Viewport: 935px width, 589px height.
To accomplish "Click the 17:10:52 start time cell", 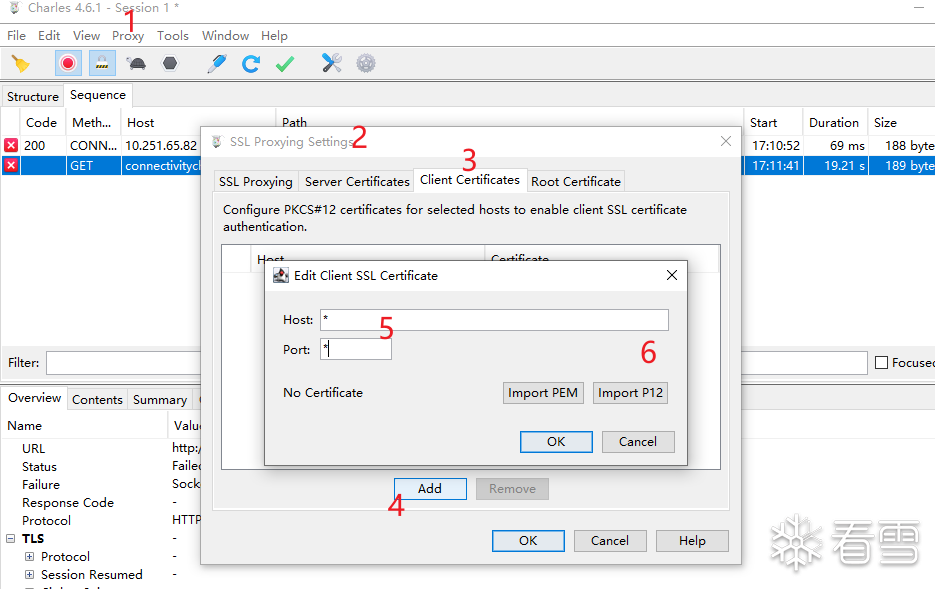I will tap(776, 145).
